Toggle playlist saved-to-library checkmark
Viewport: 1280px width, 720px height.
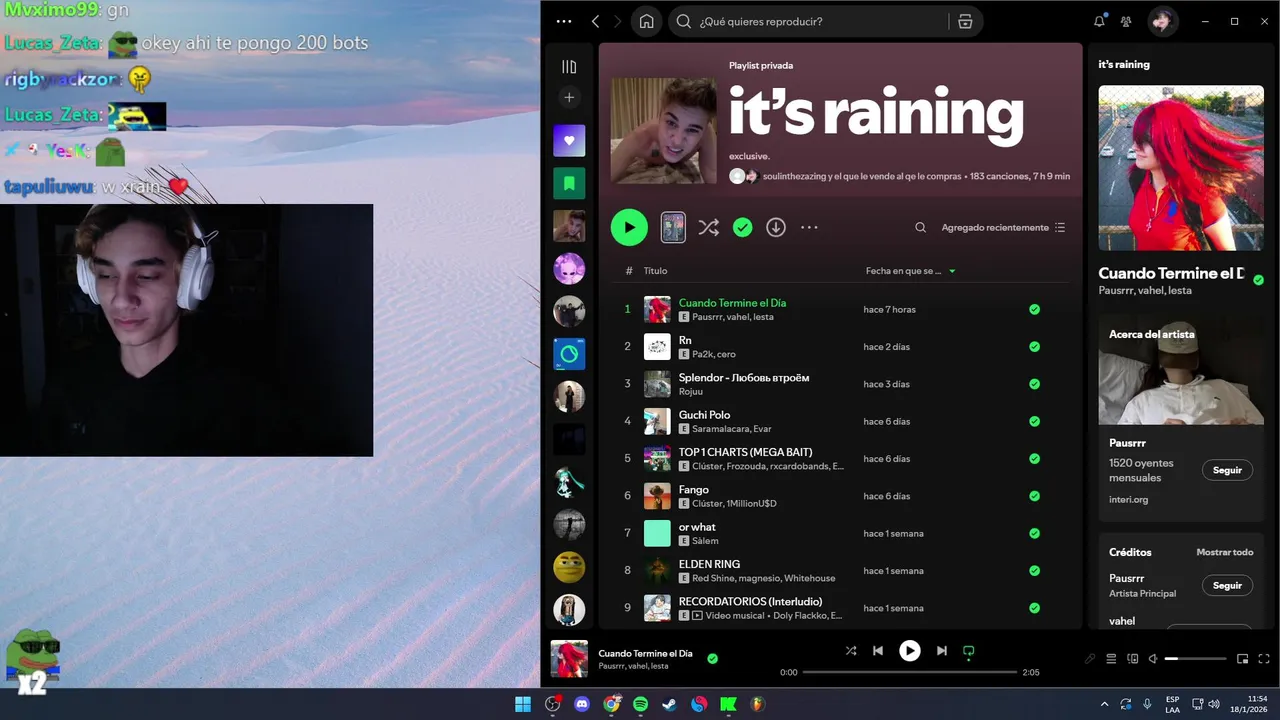click(x=742, y=227)
